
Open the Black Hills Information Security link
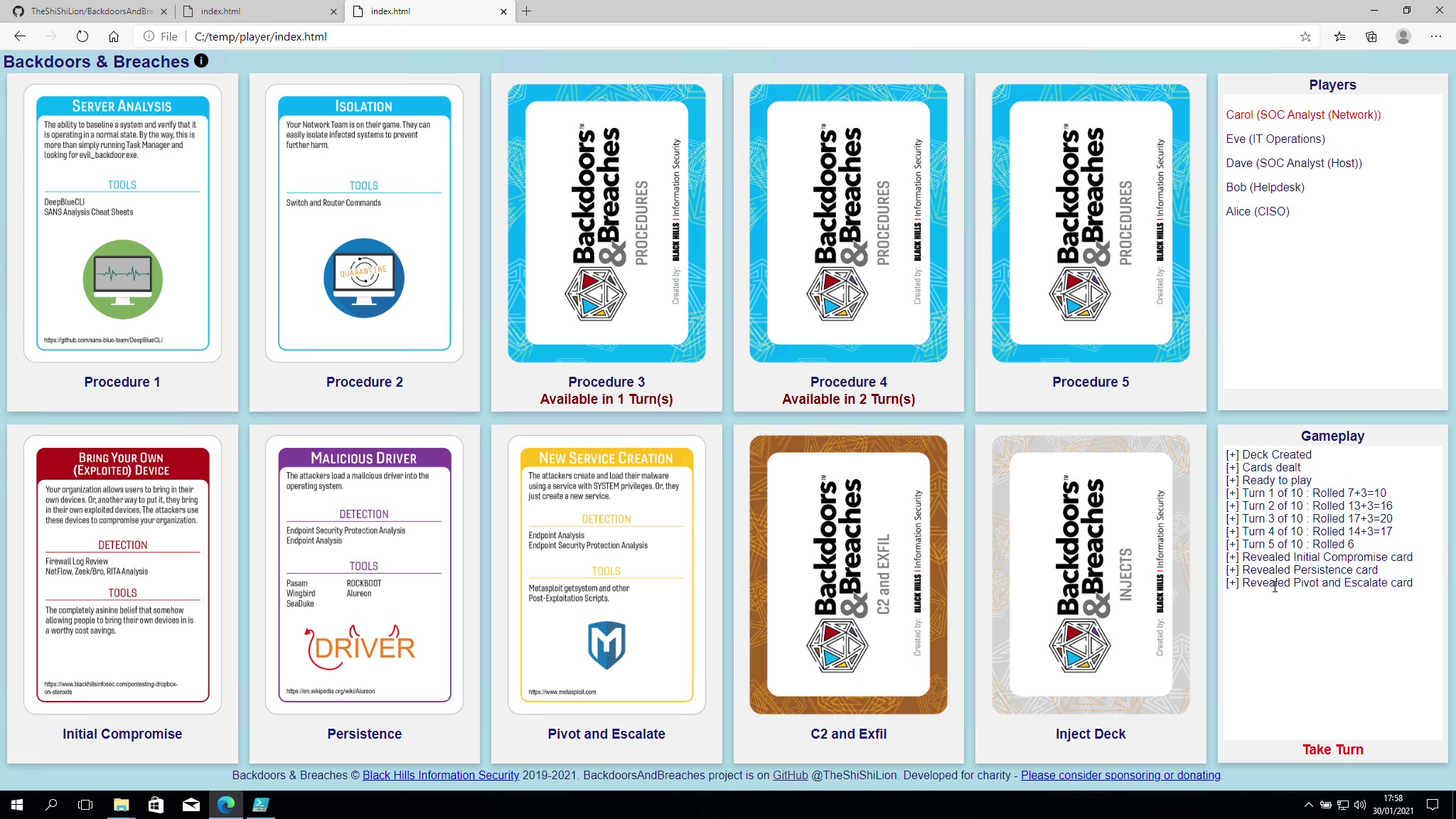[441, 775]
